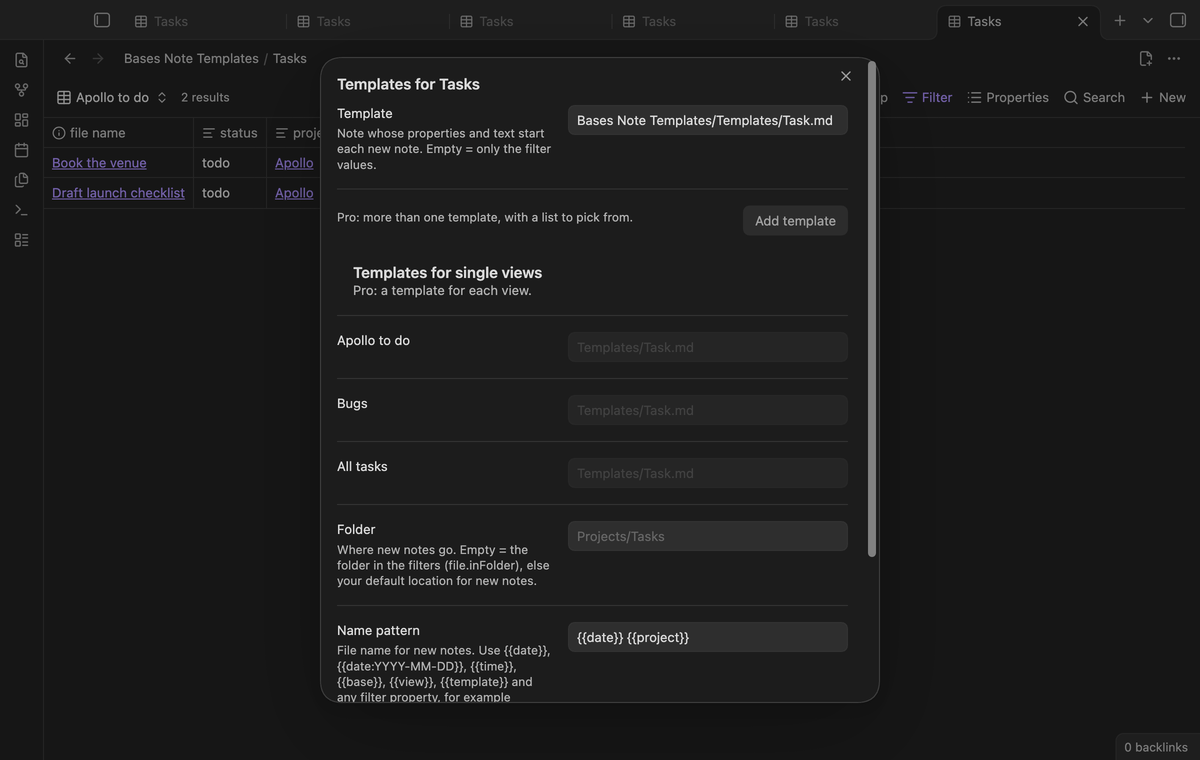Click todo status in Book the venue row

(216, 163)
